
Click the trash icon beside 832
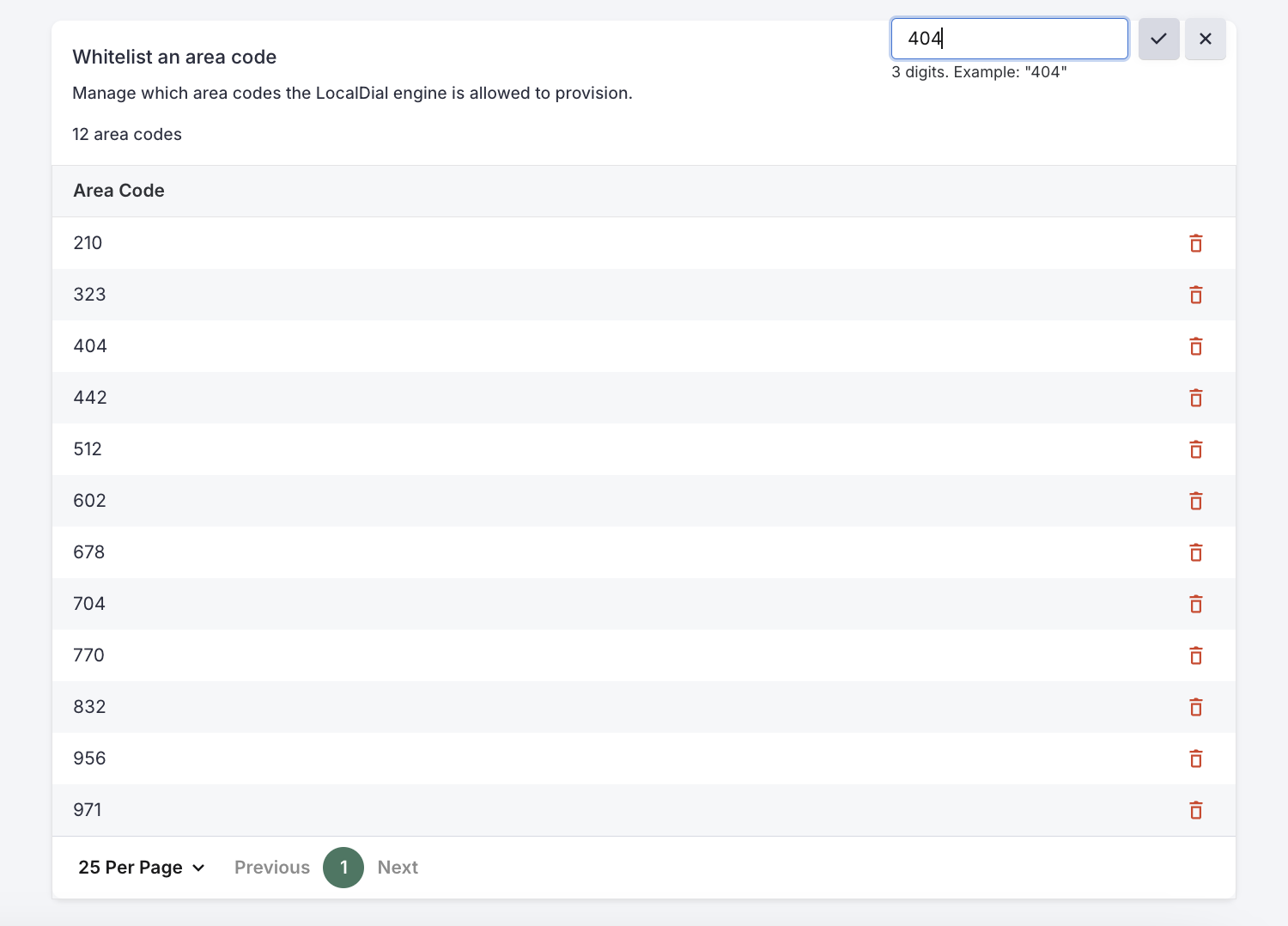pos(1196,707)
